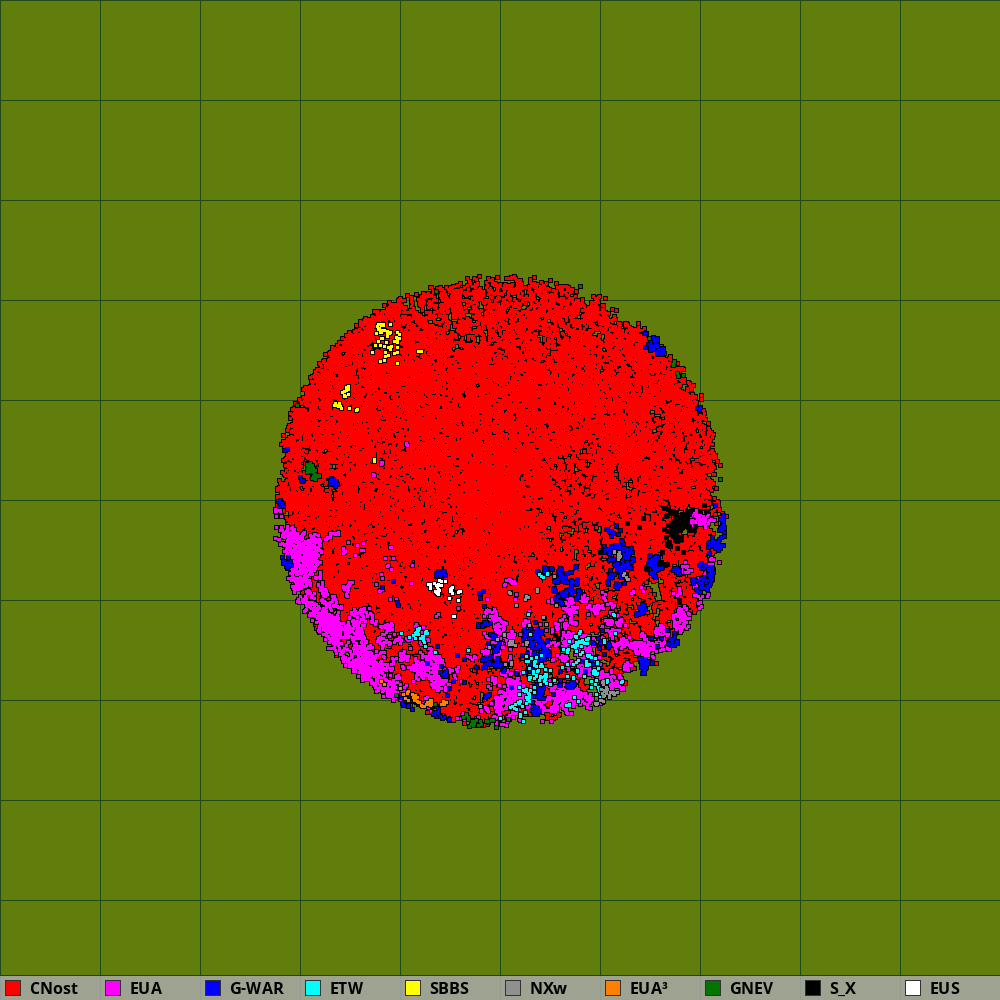1000x1000 pixels.
Task: Select the EUA³ legend label
Action: 649,988
